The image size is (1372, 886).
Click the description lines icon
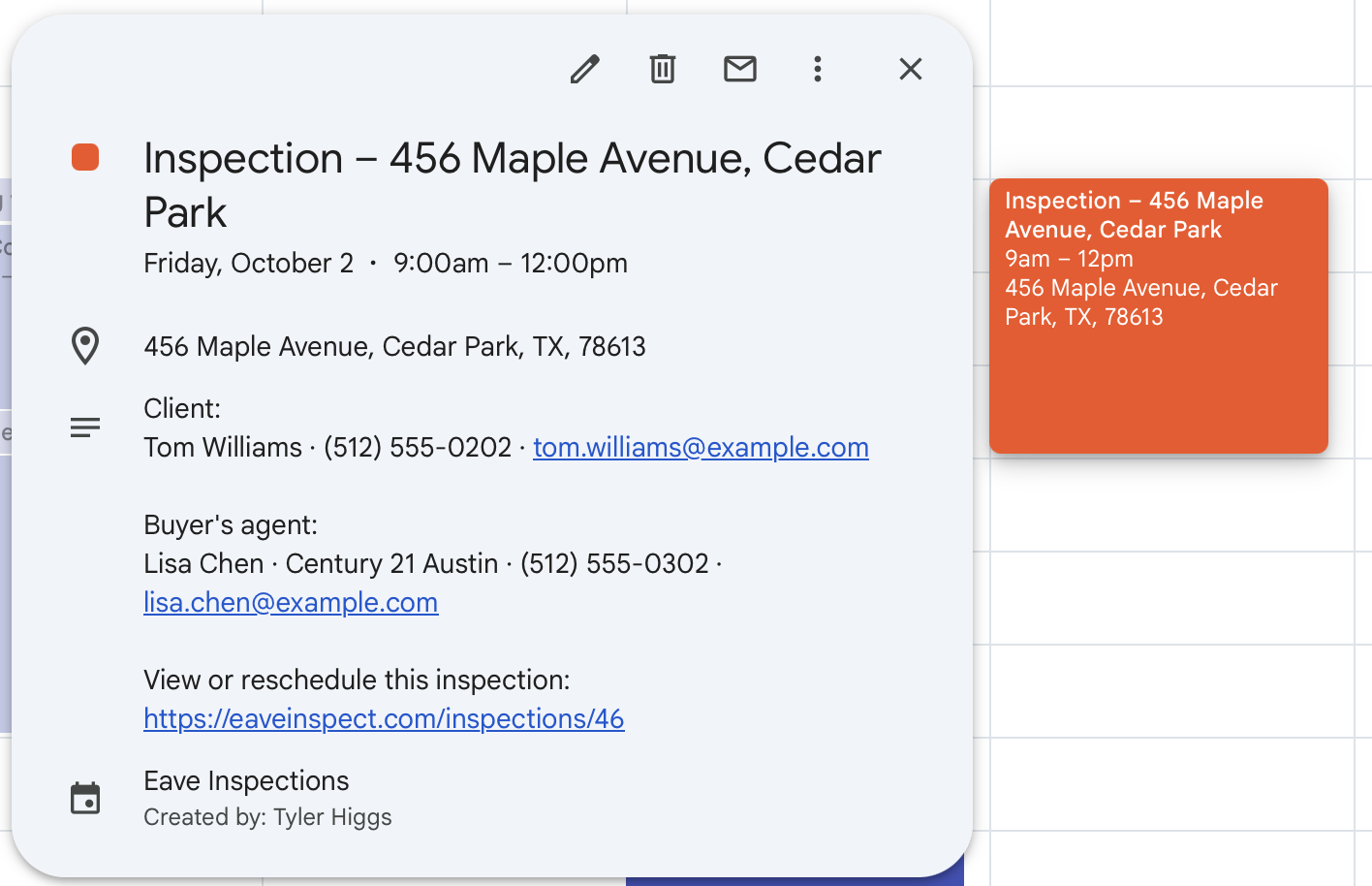85,427
